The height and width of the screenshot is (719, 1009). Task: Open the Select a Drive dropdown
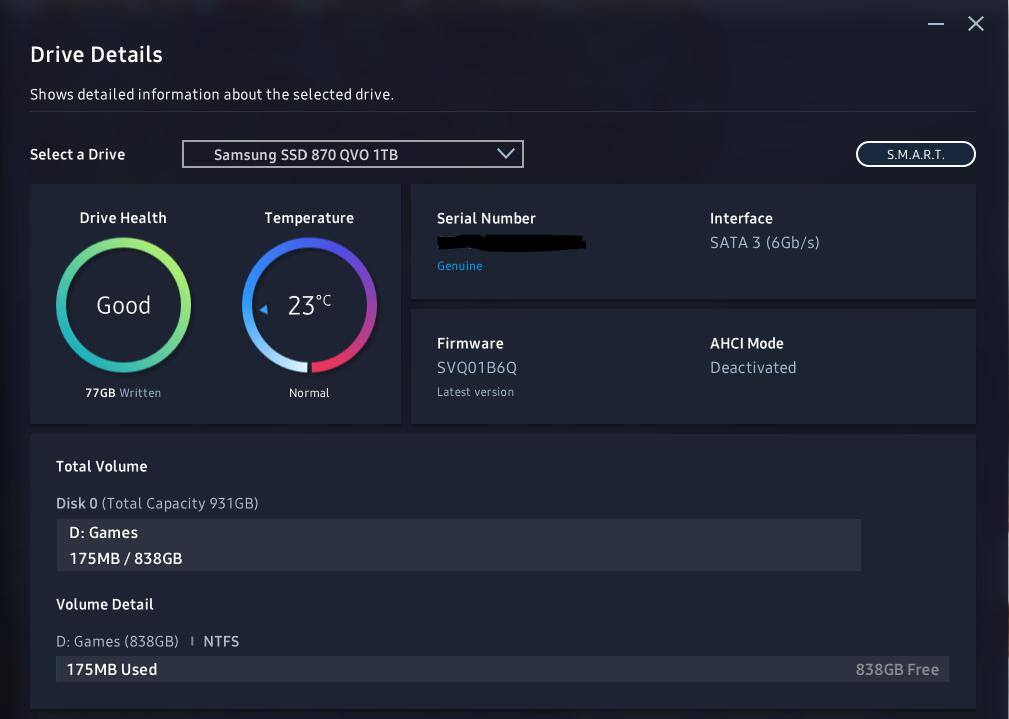tap(352, 154)
